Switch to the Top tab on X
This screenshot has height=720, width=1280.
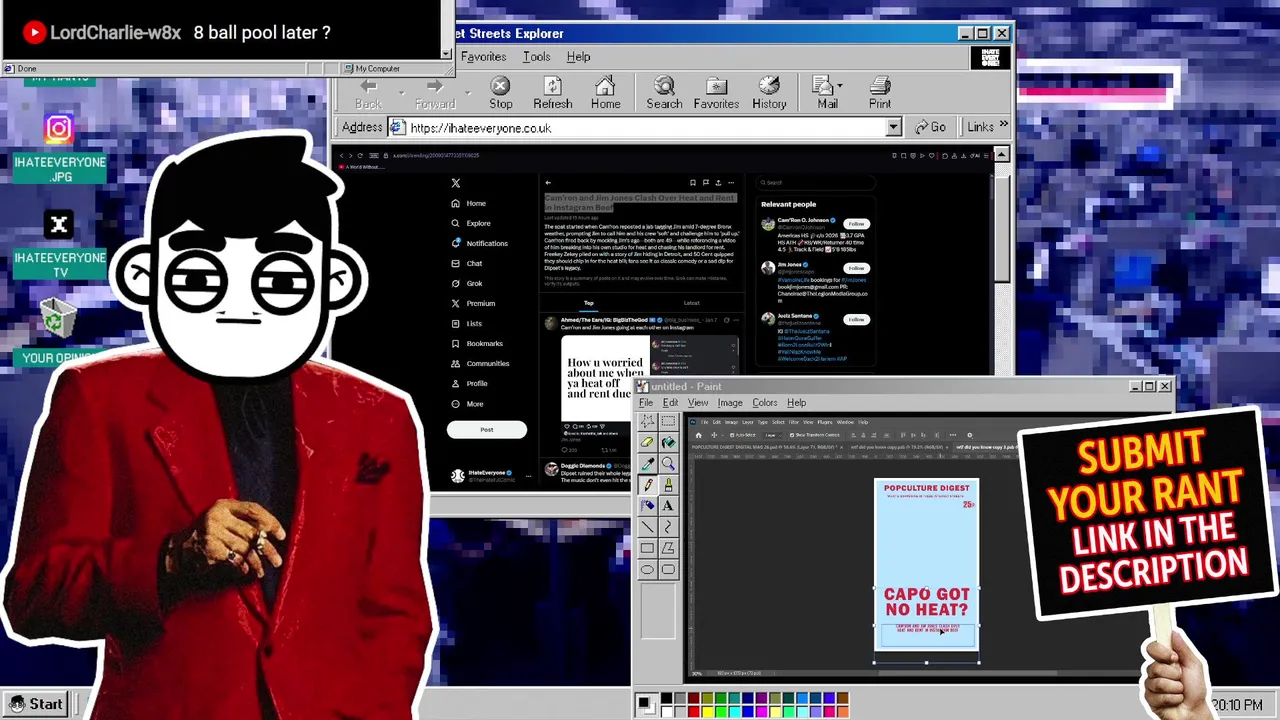(589, 303)
